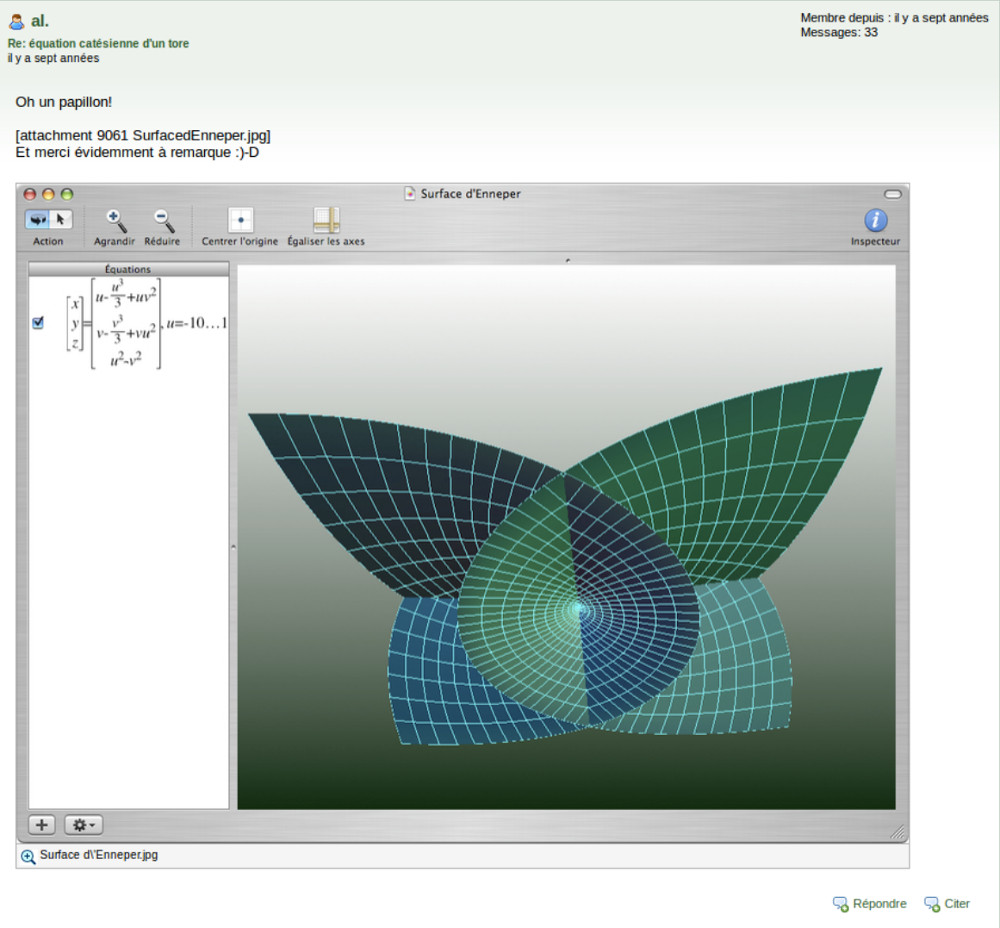Open the Surface d'Enneper.jpg attachment link
This screenshot has height=928, width=1000.
pos(98,855)
